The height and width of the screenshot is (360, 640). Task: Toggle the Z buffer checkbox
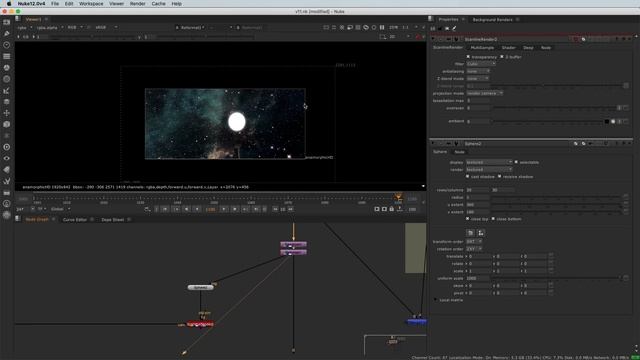[502, 57]
